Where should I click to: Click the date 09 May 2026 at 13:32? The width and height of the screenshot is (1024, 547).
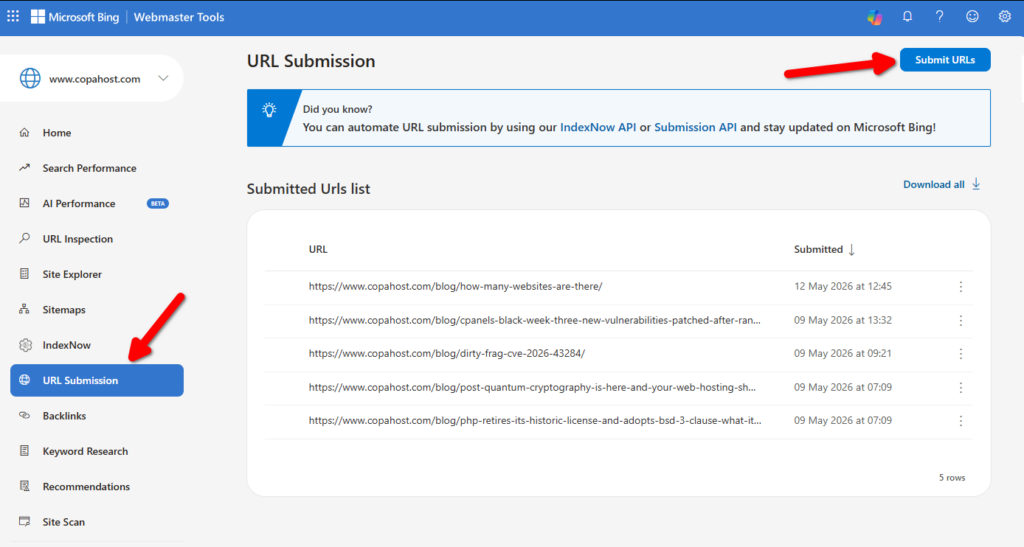(842, 320)
